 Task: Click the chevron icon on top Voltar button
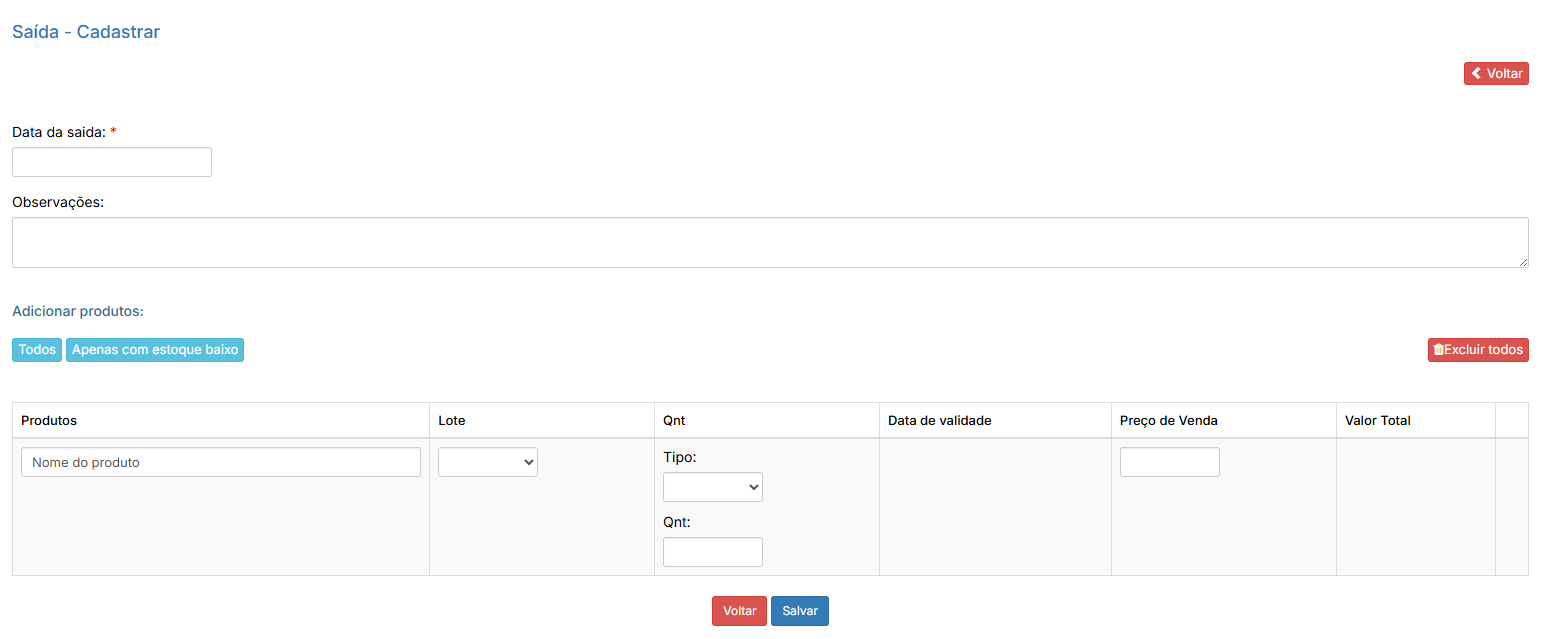point(1476,74)
